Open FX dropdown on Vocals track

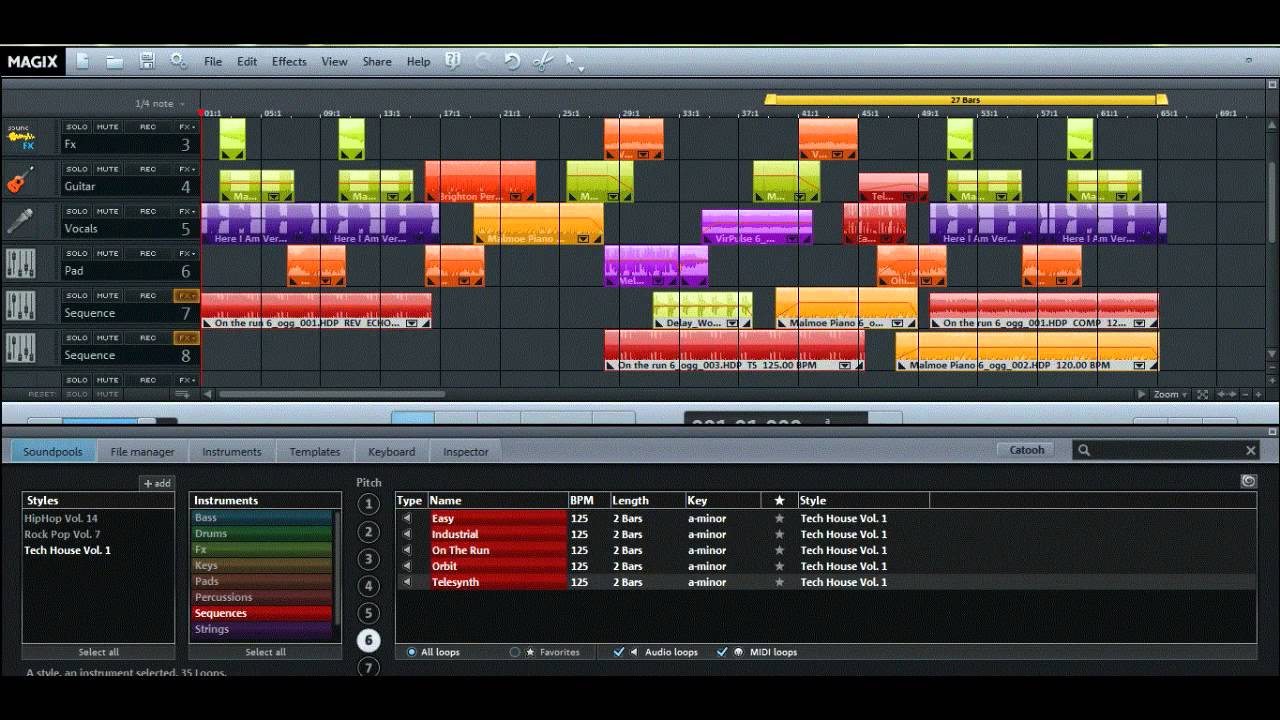tap(187, 211)
